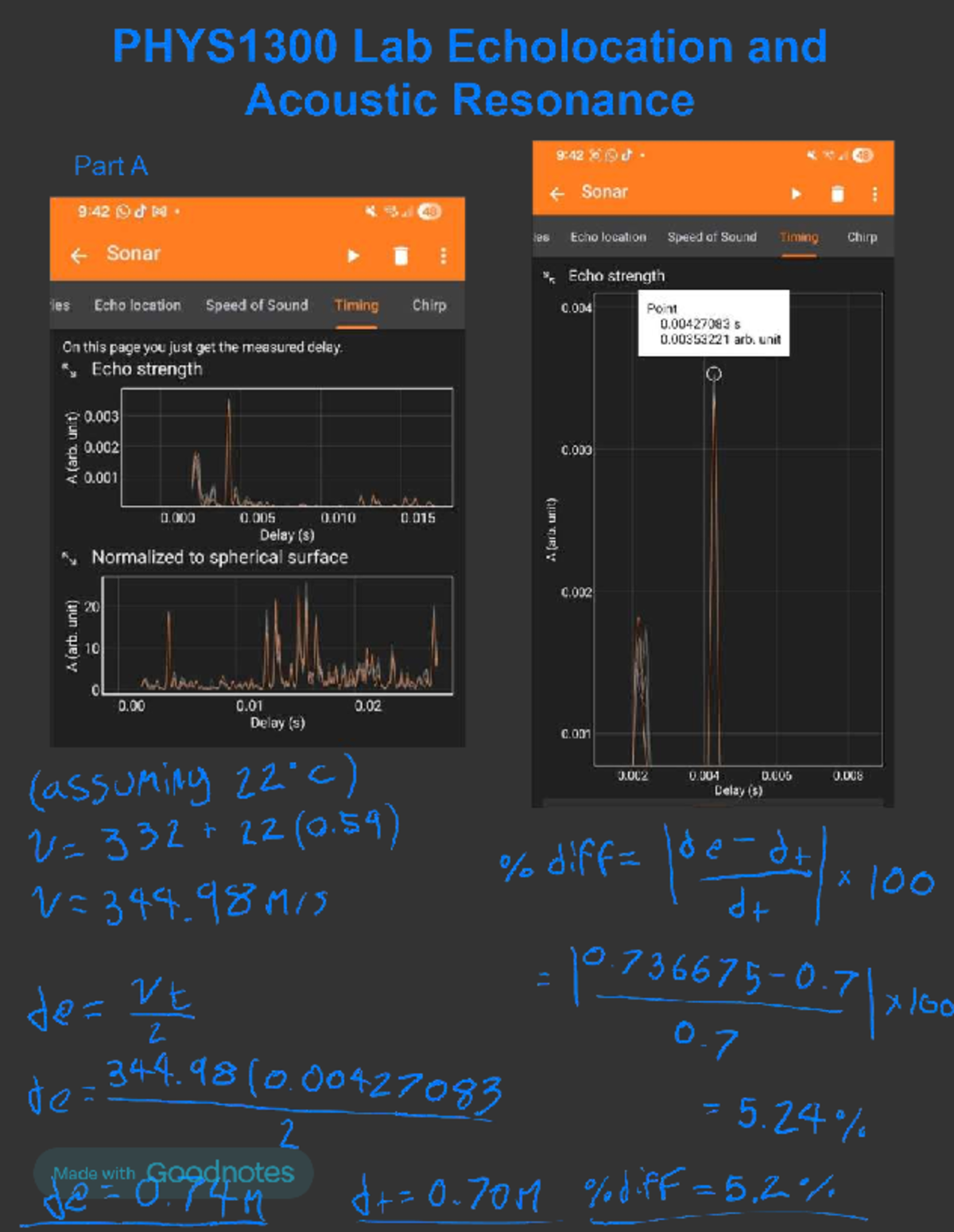Viewport: 954px width, 1232px height.
Task: Collapse the right Echo strength graph via its arrow icon
Action: coord(549,277)
